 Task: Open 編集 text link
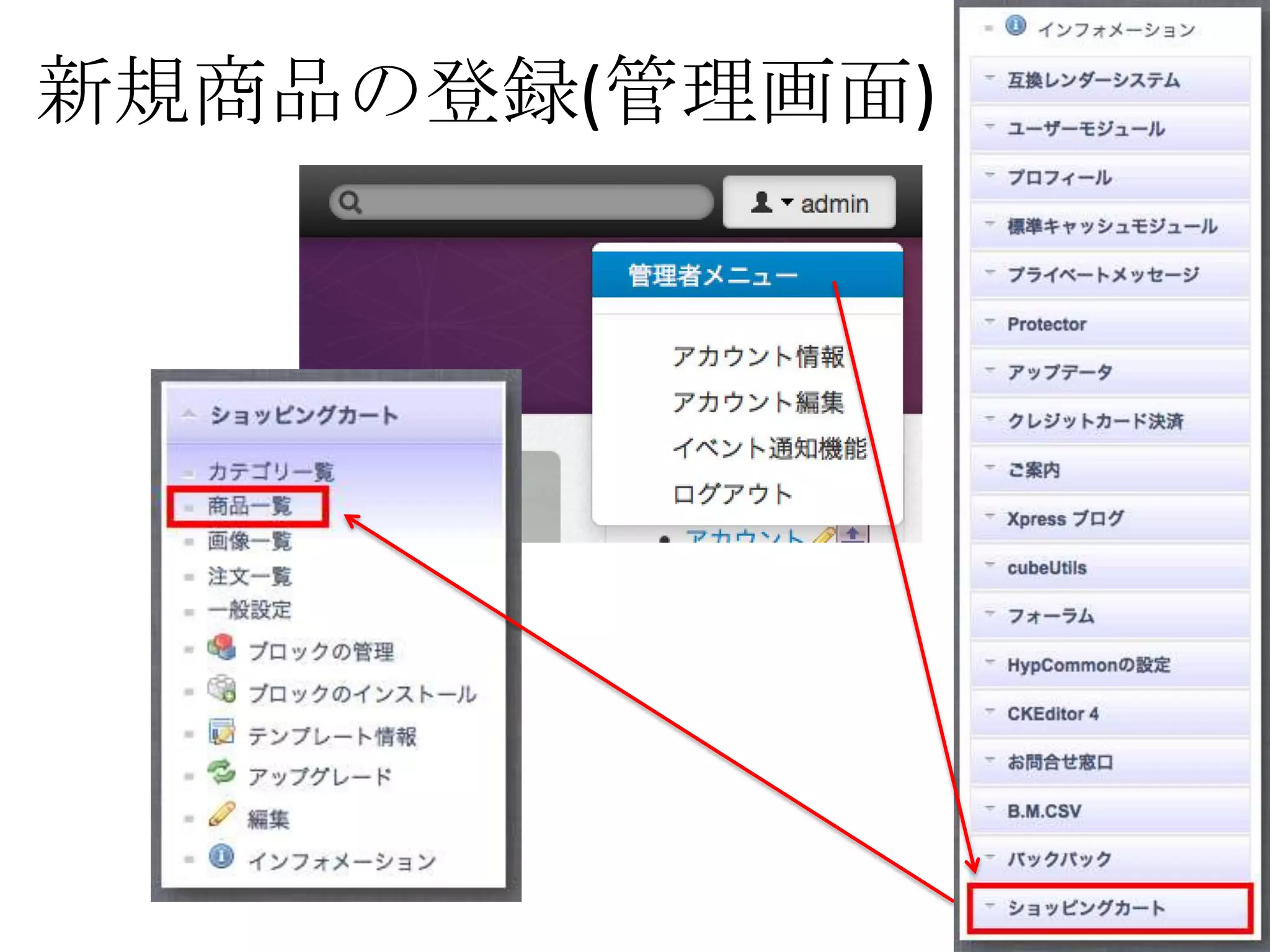pyautogui.click(x=269, y=819)
